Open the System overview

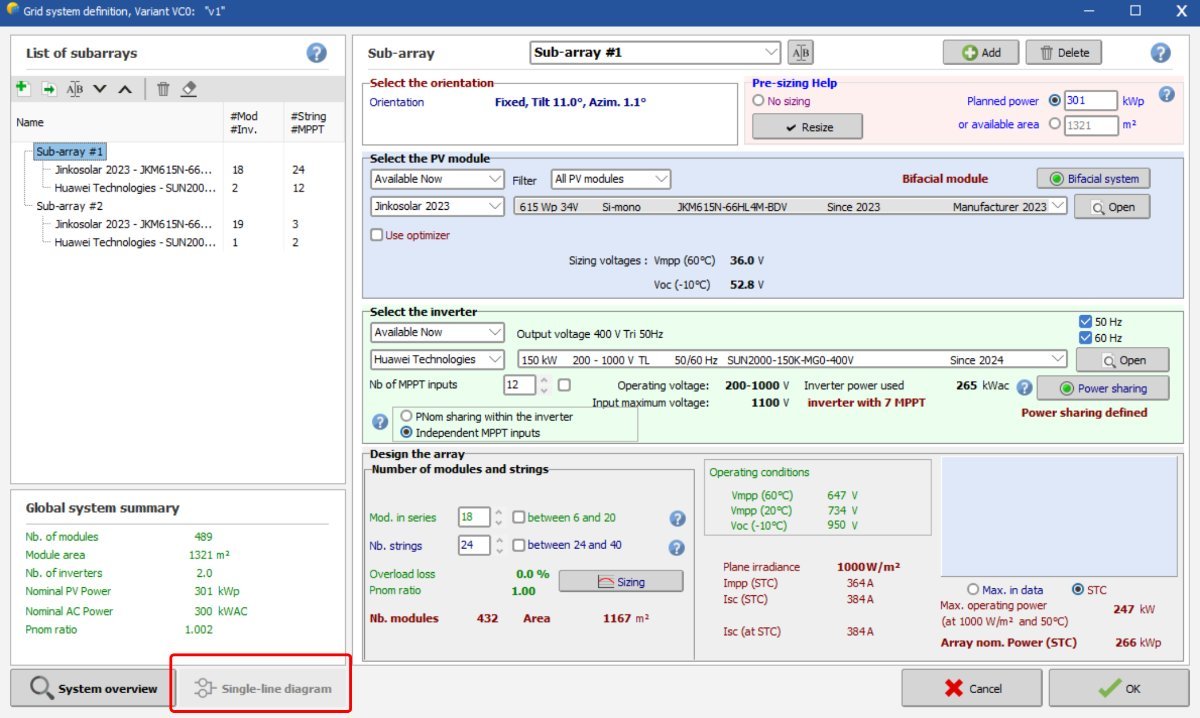(x=93, y=688)
